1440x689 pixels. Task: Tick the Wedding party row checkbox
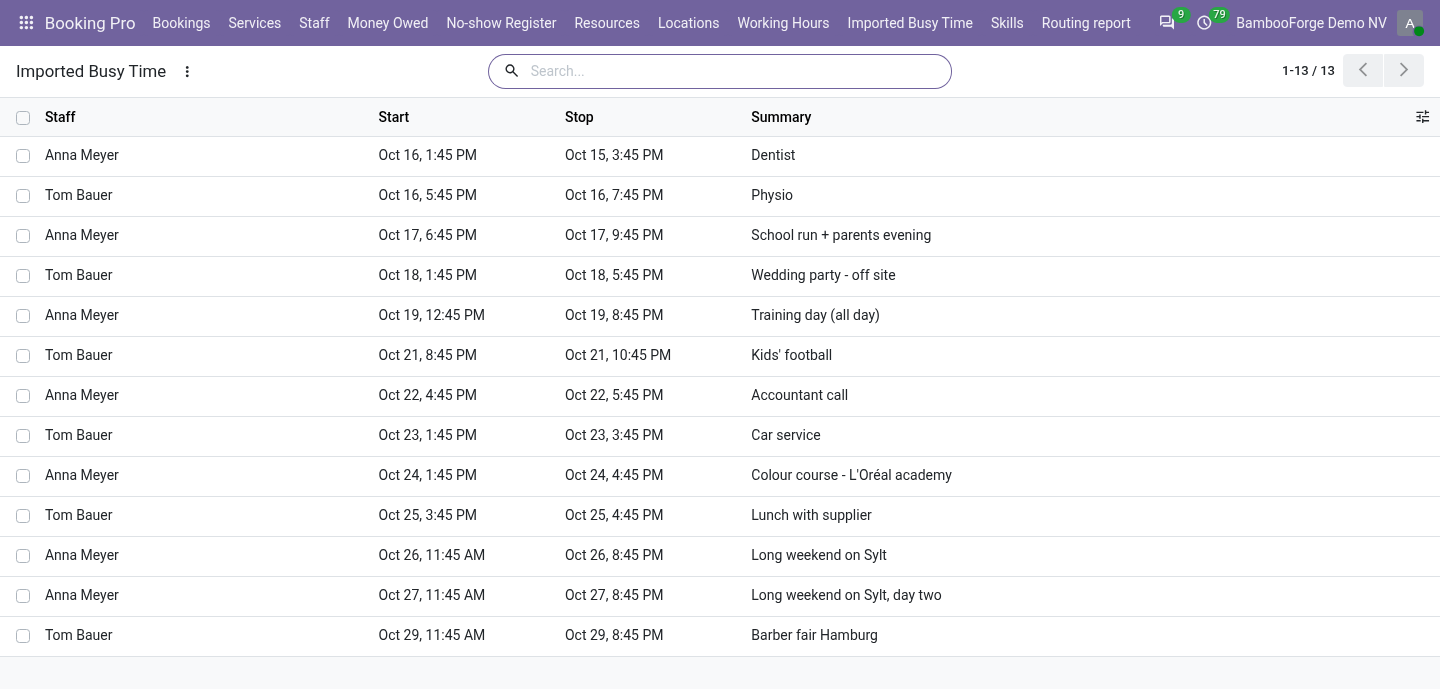pyautogui.click(x=23, y=276)
